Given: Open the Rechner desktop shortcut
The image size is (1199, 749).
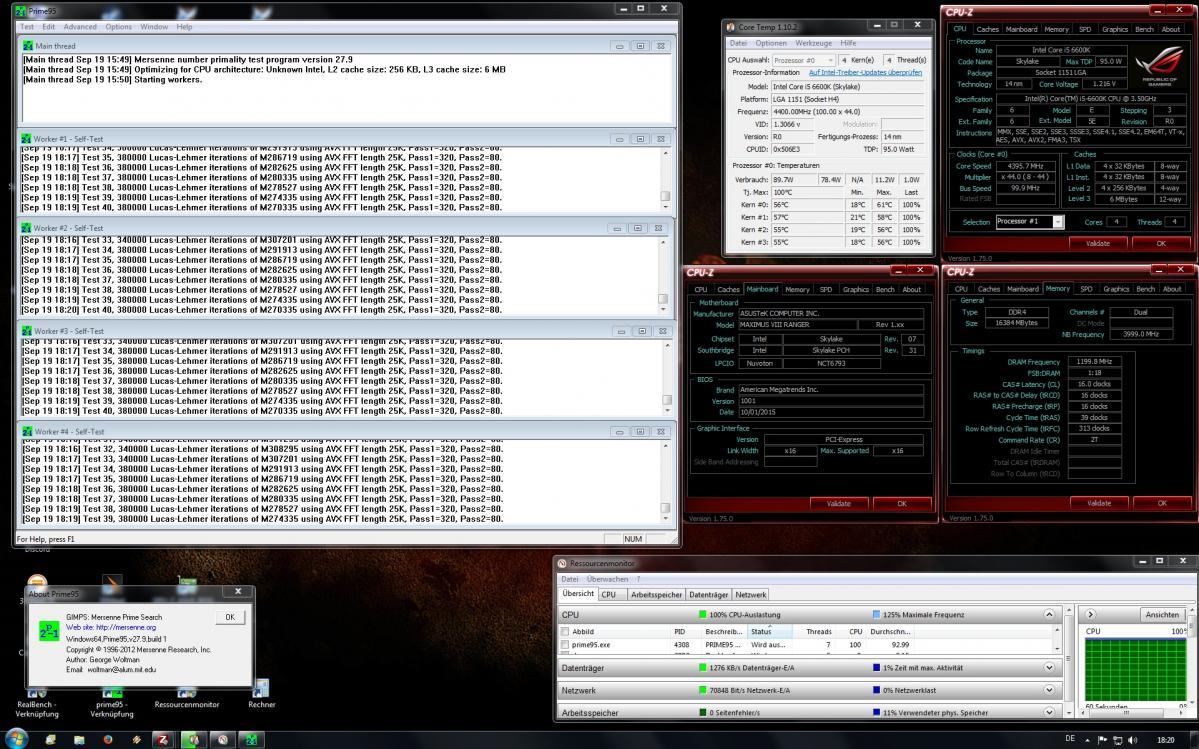Looking at the screenshot, I should coord(262,694).
